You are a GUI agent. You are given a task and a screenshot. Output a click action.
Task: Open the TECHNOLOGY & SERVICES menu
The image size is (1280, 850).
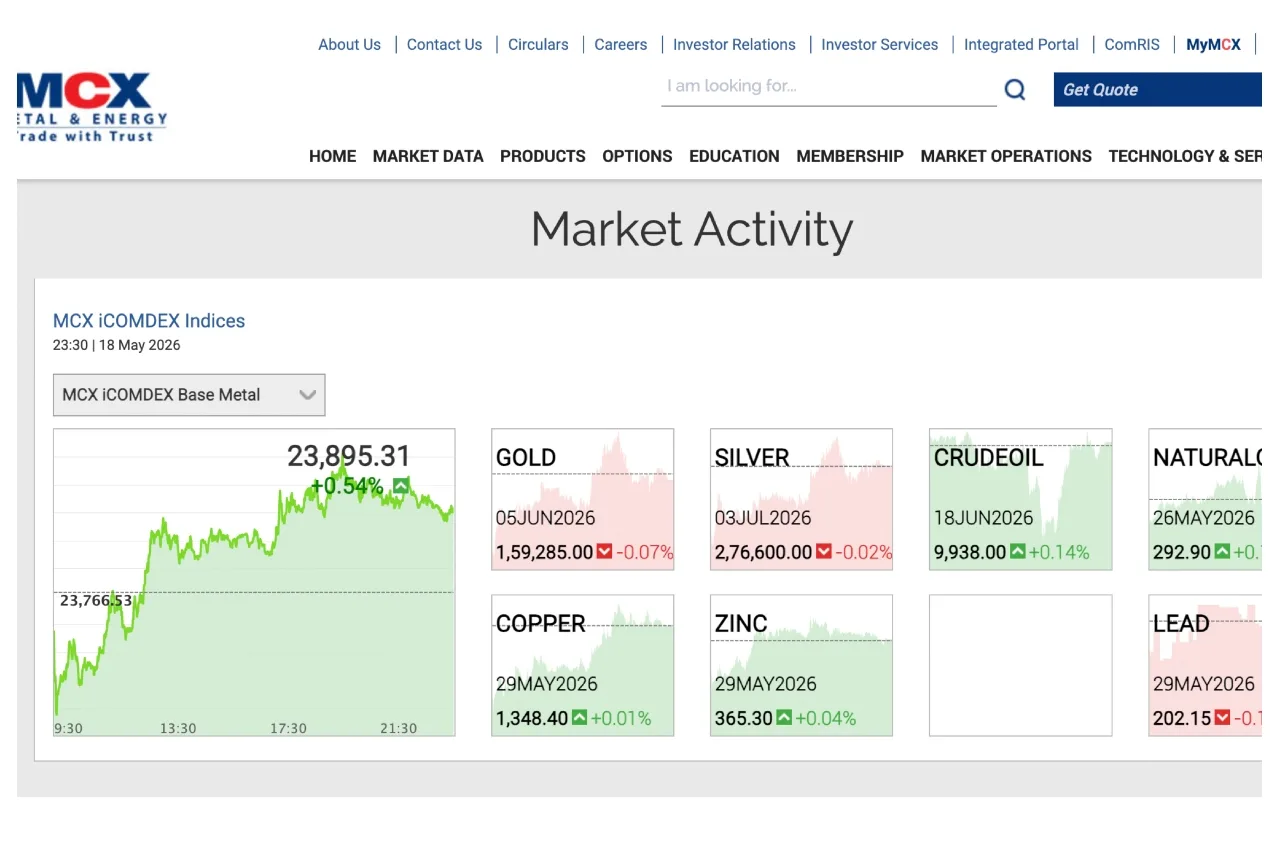1185,156
